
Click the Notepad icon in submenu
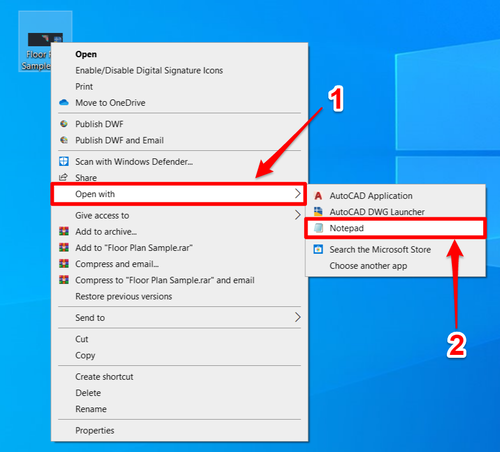click(319, 228)
